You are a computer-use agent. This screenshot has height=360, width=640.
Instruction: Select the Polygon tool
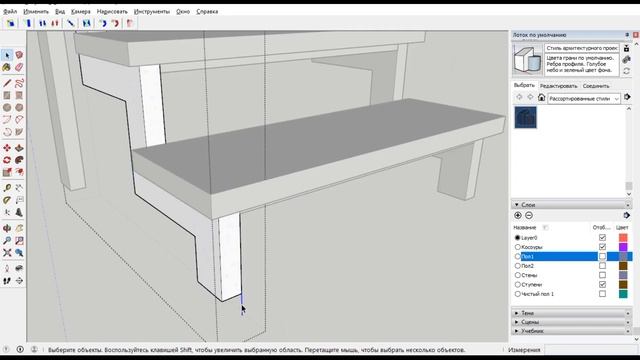(19, 107)
